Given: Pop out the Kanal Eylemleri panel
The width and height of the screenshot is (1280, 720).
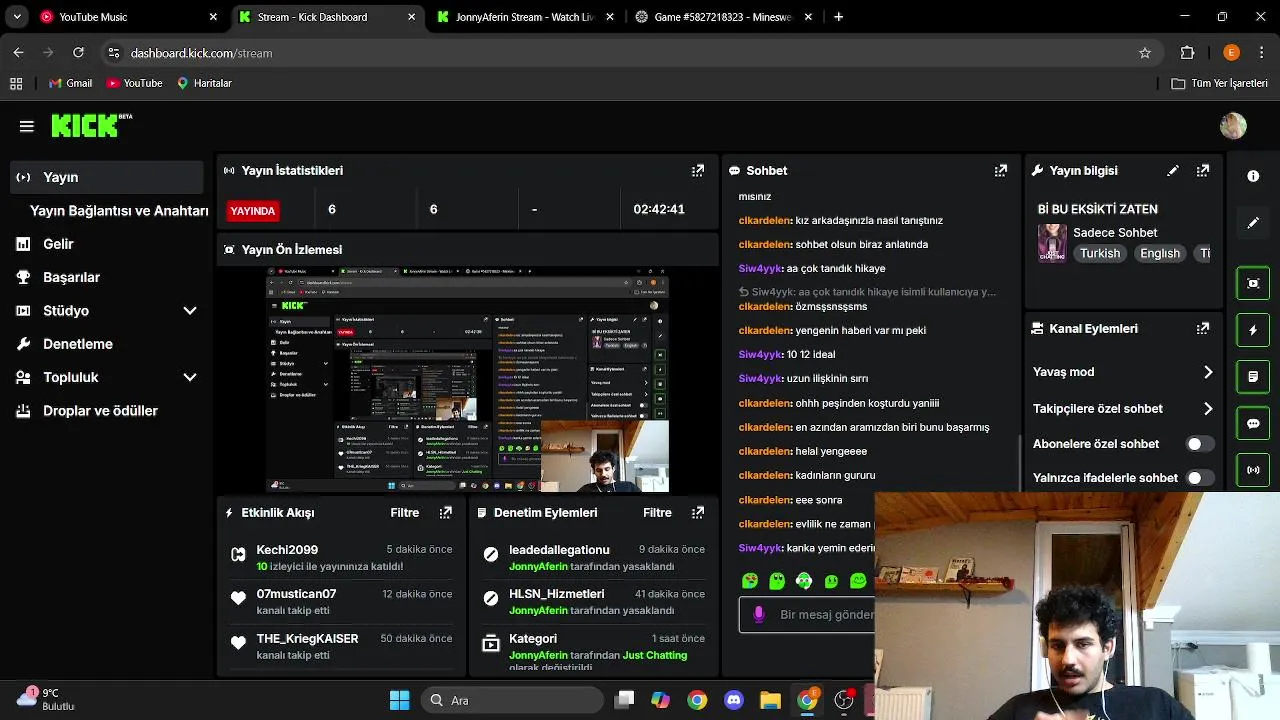Looking at the screenshot, I should pos(1203,328).
